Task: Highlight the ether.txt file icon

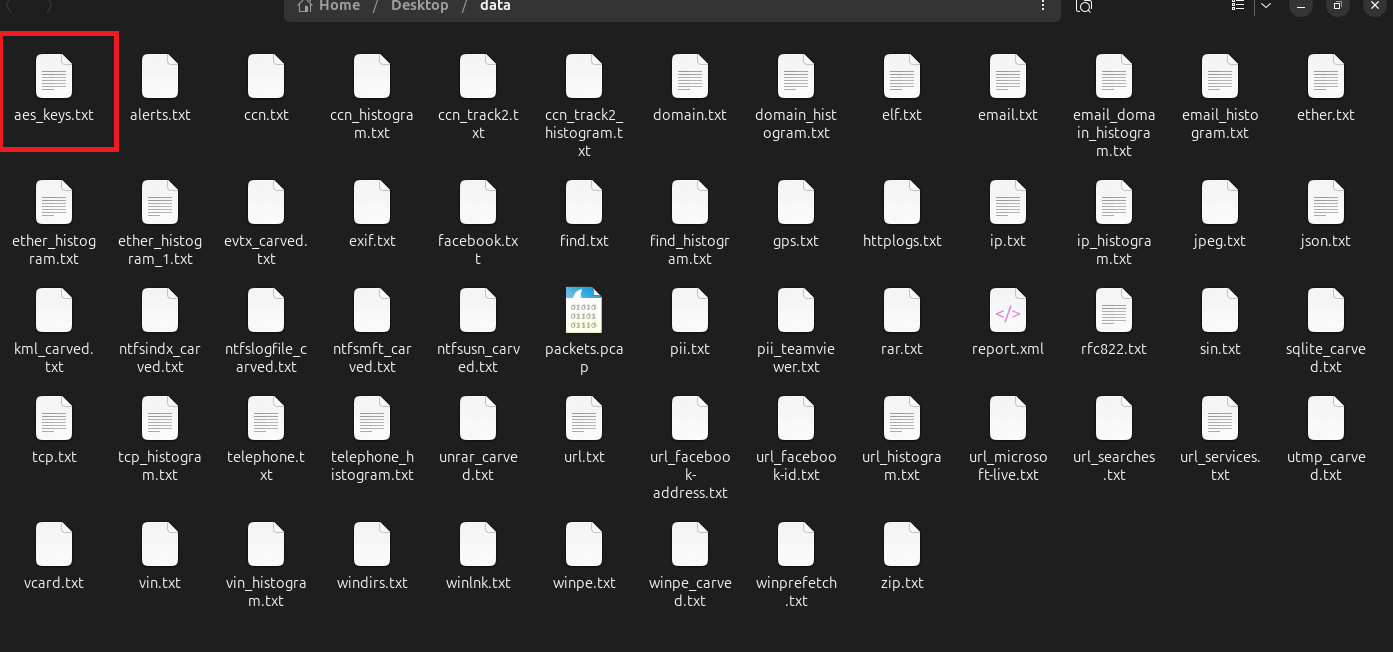Action: (x=1326, y=76)
